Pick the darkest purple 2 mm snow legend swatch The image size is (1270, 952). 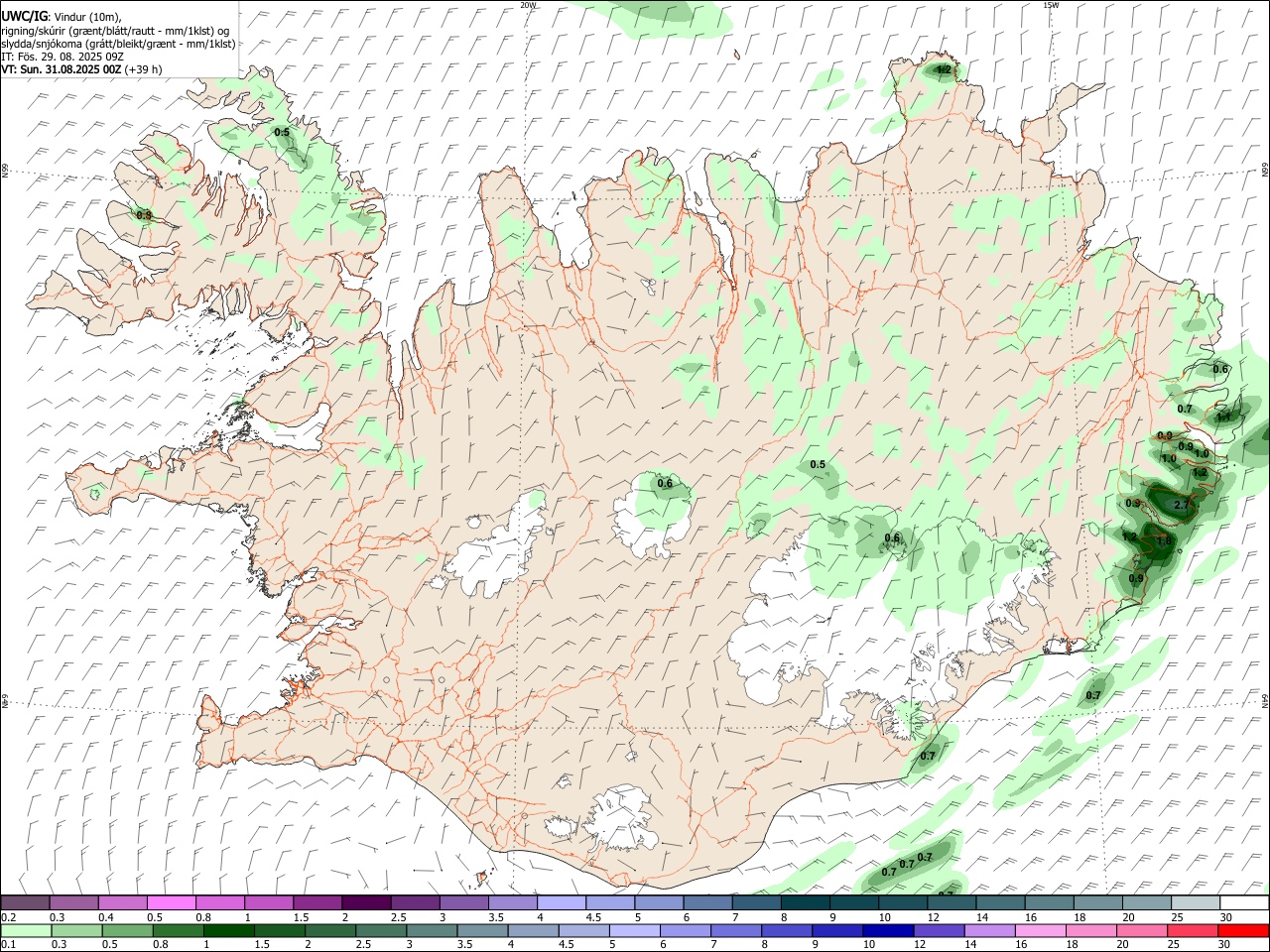coord(366,902)
